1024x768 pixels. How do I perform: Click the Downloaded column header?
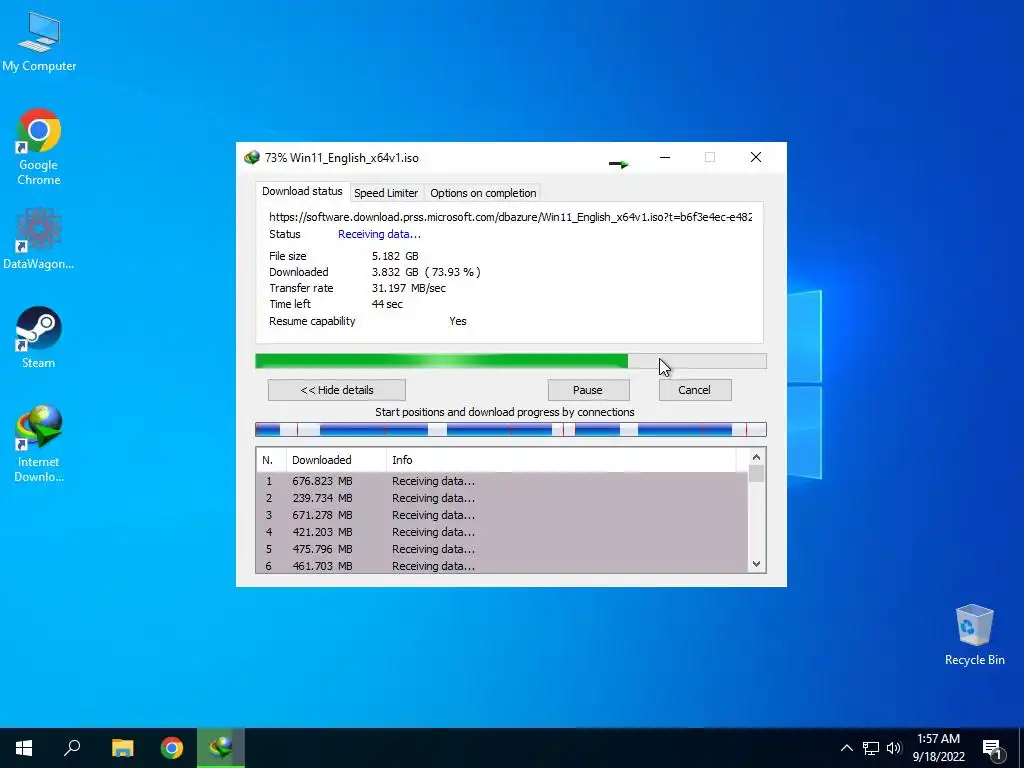click(336, 460)
